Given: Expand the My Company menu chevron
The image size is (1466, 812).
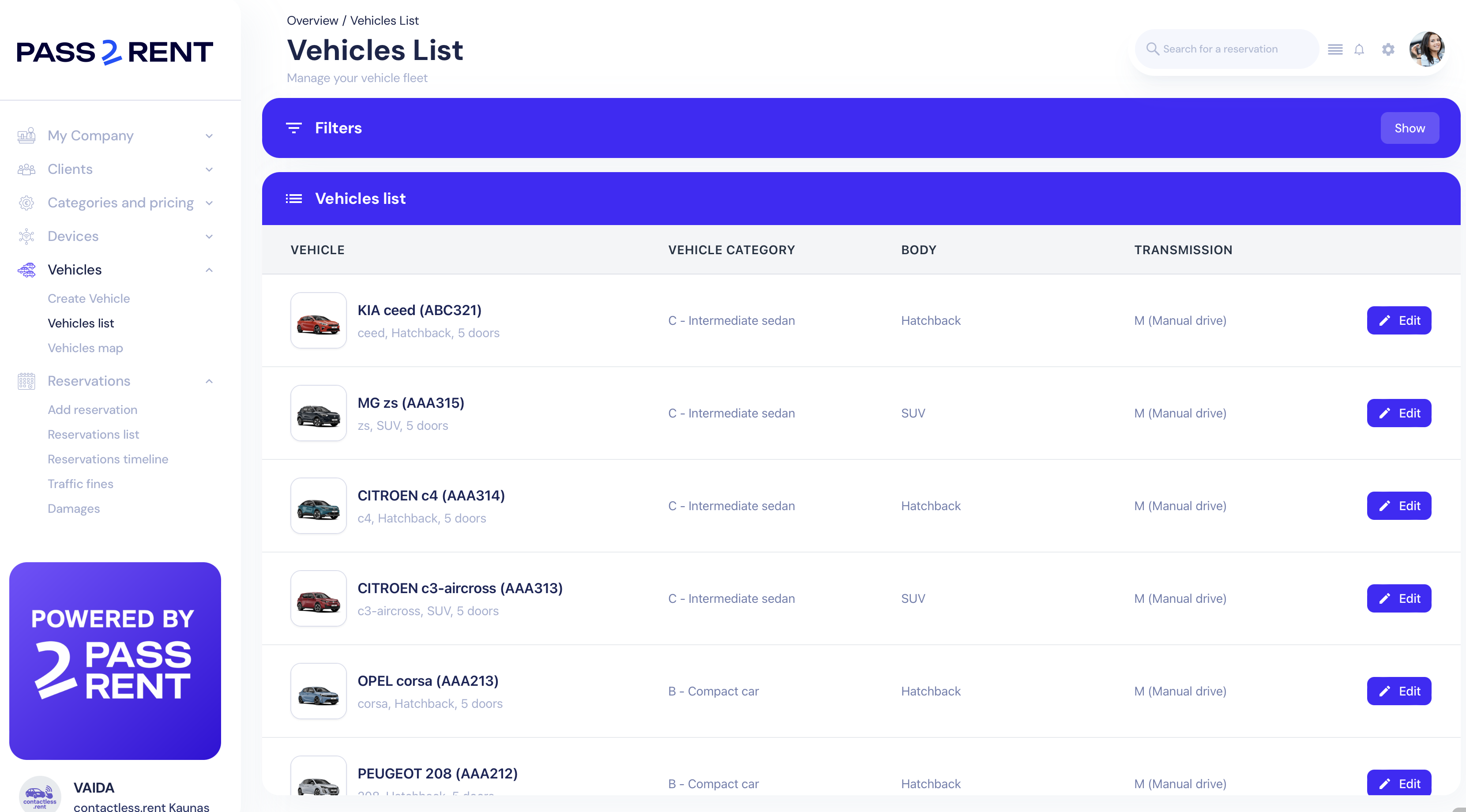Looking at the screenshot, I should pos(209,136).
